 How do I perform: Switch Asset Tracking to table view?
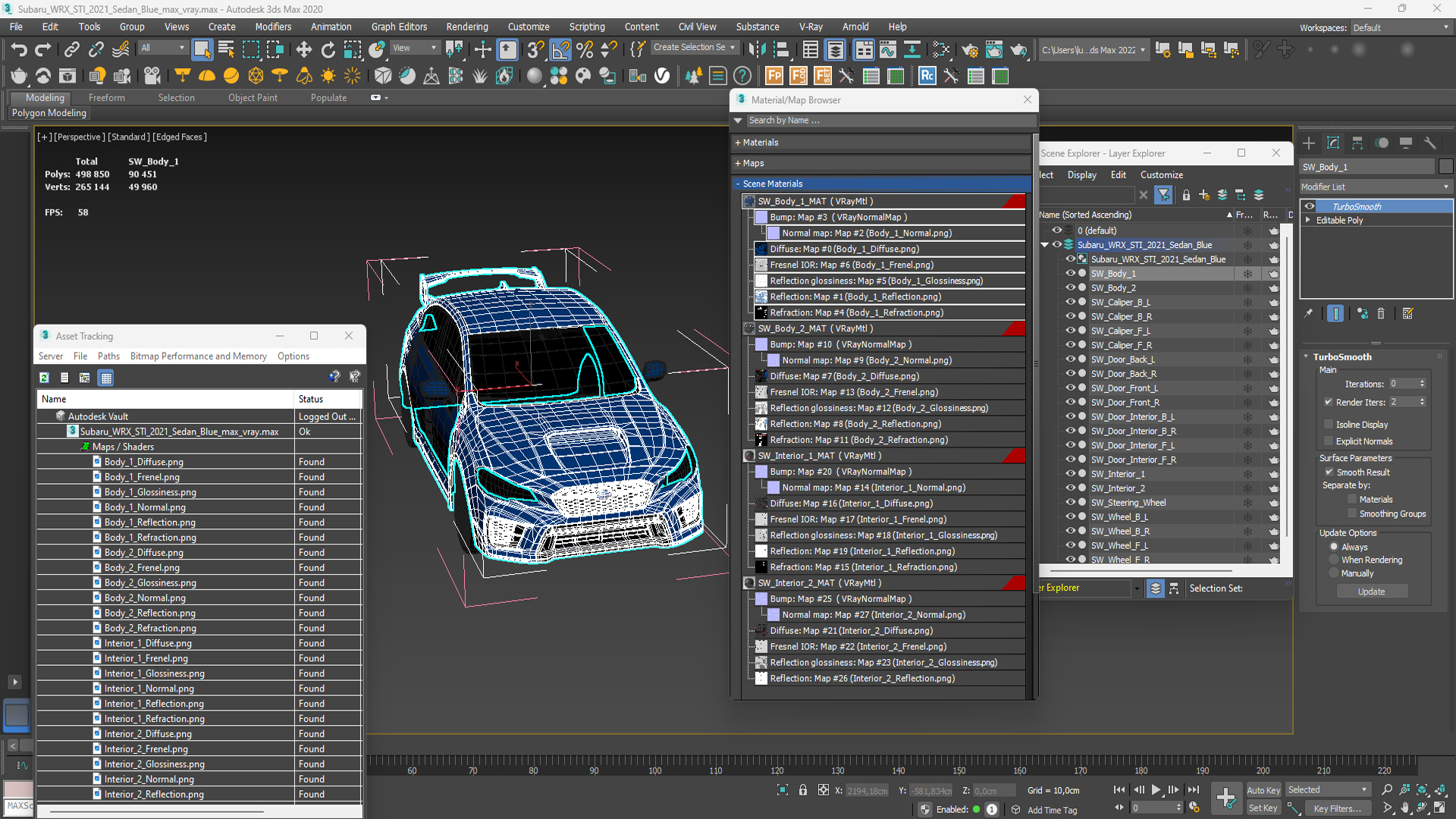106,378
